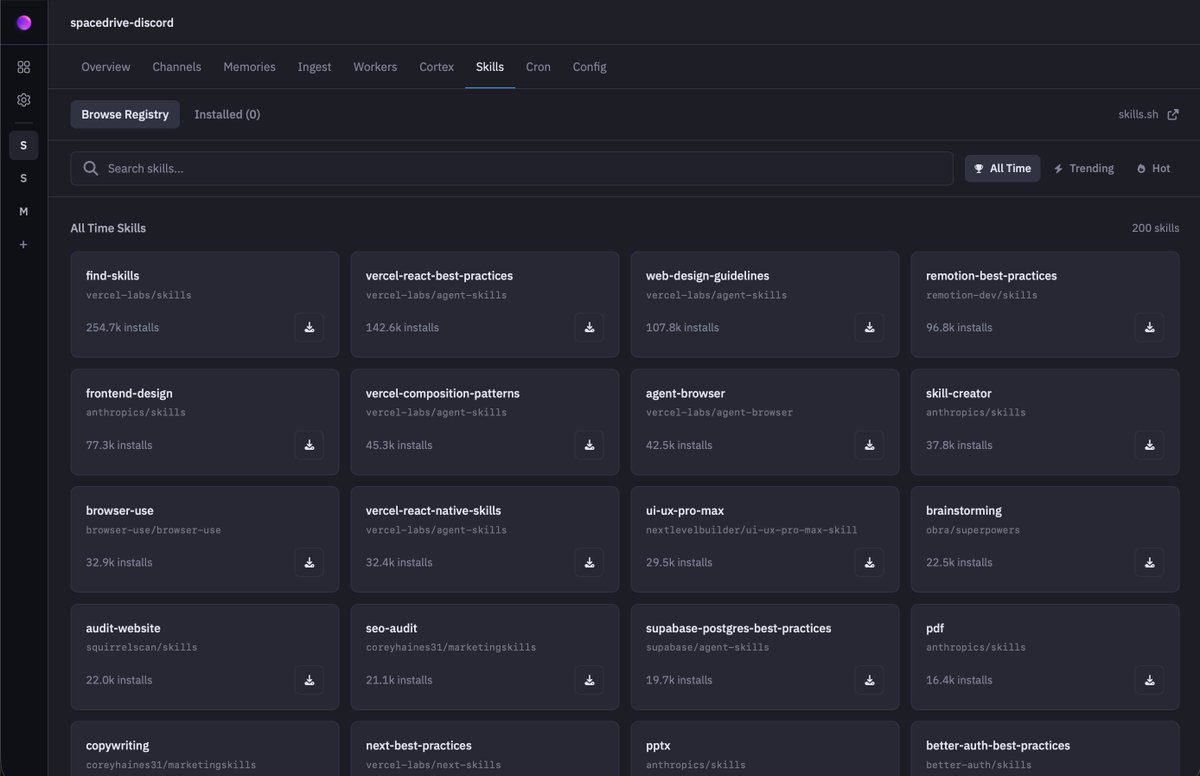Install vercel-react-native-skills via download icon

(589, 562)
